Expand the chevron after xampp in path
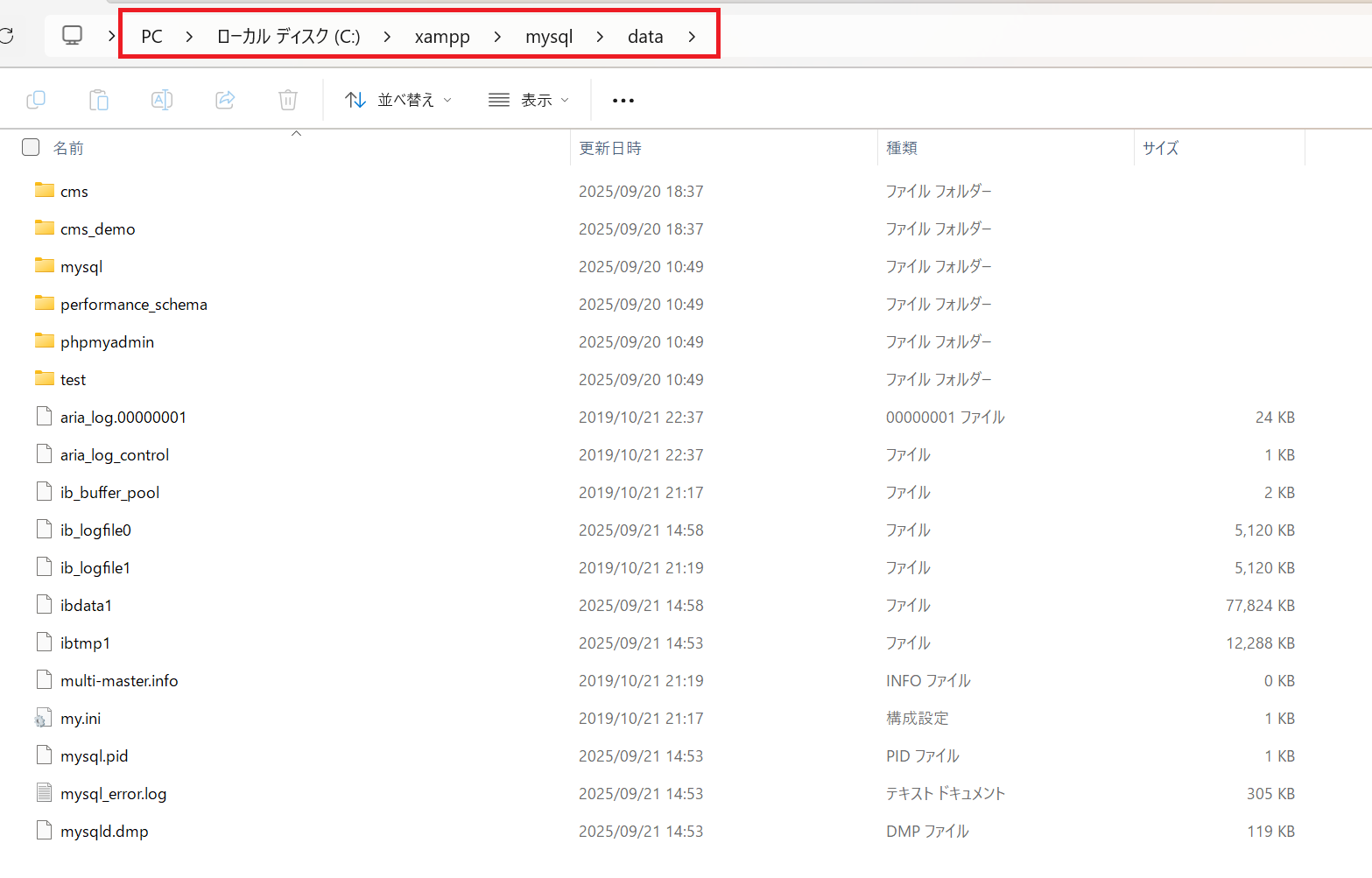Viewport: 1372px width, 878px height. 497,37
